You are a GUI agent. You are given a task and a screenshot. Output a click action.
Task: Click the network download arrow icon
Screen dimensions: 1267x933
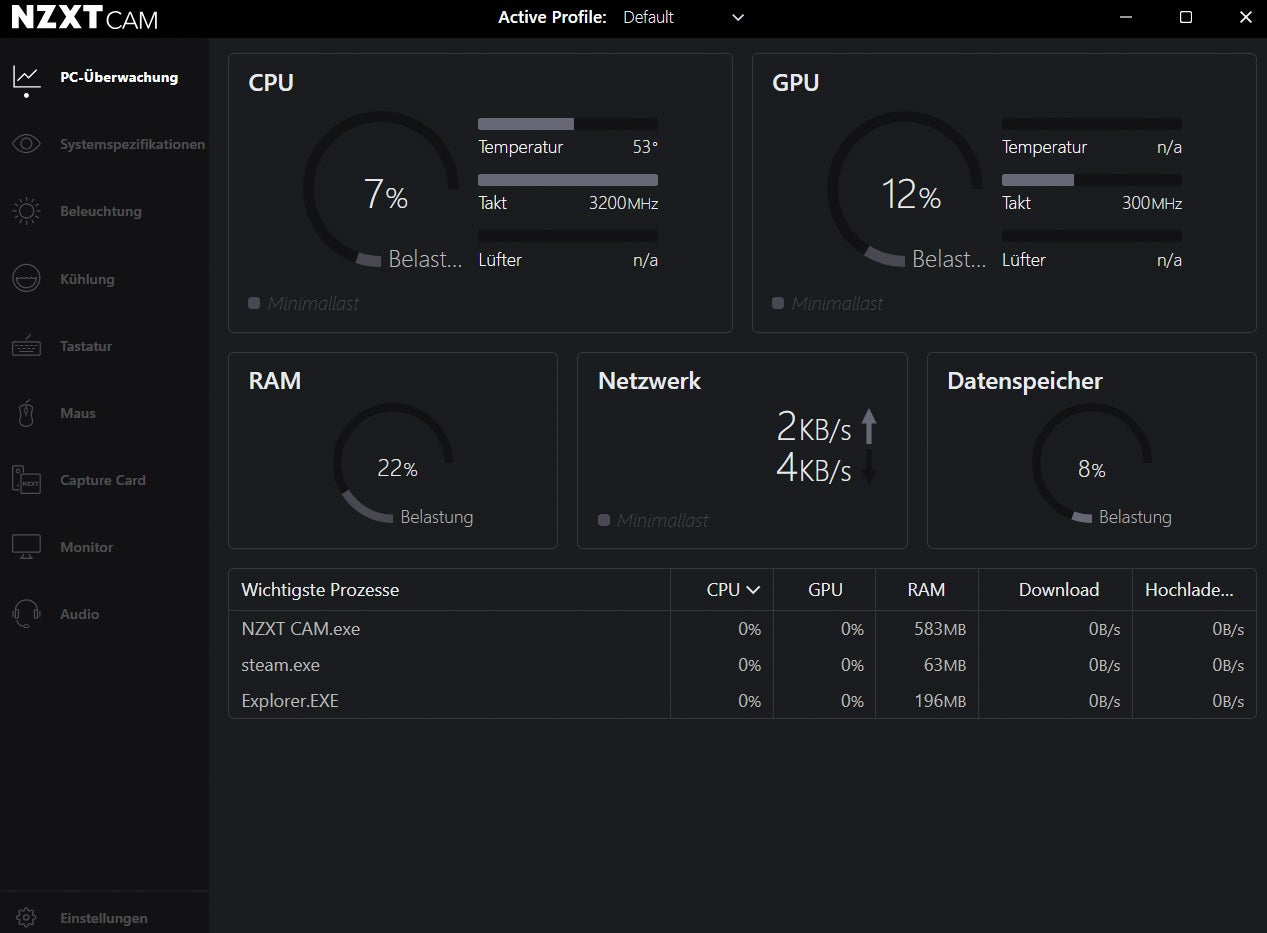pos(869,467)
